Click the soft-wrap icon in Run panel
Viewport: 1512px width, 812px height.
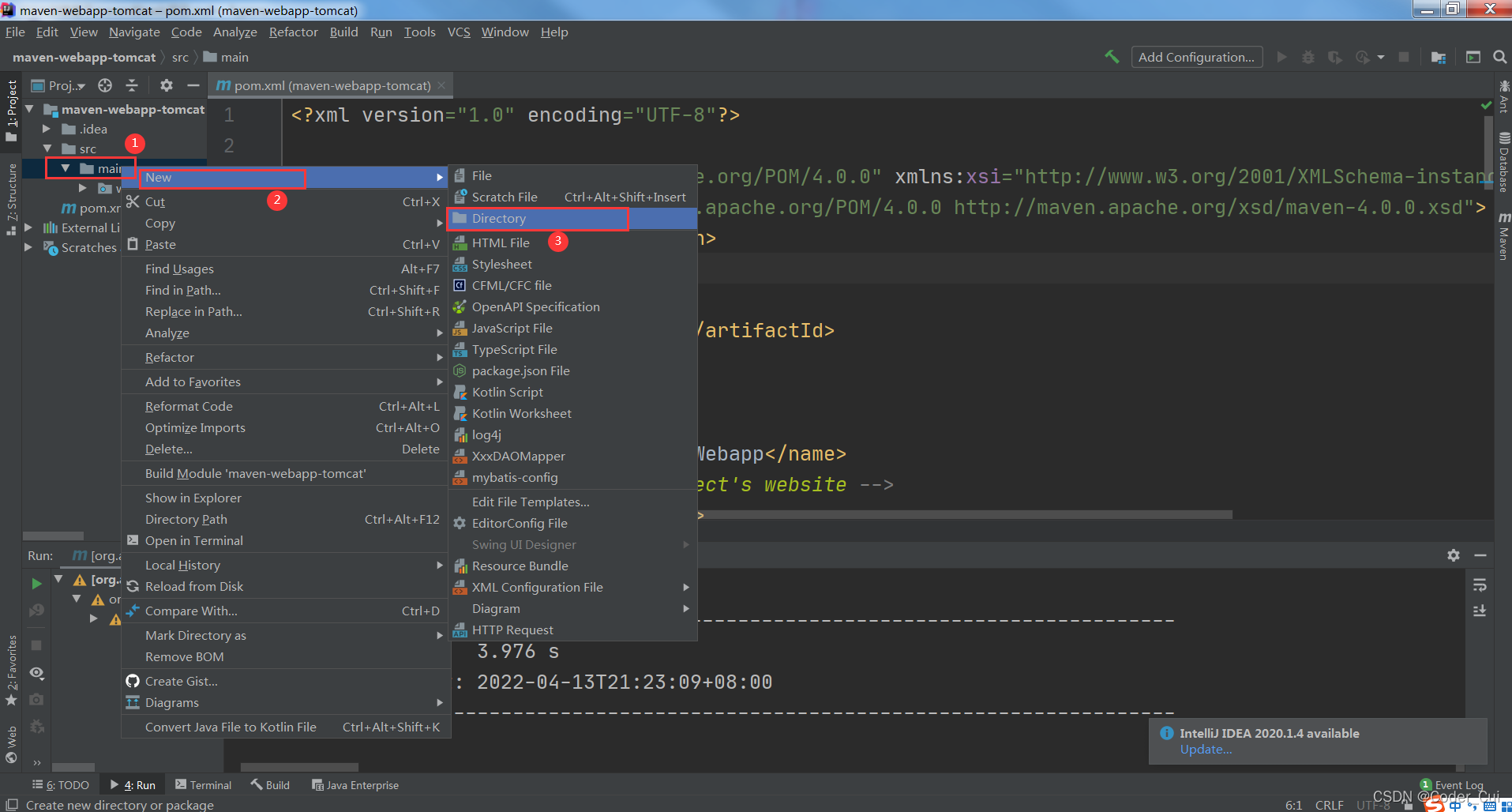1480,585
